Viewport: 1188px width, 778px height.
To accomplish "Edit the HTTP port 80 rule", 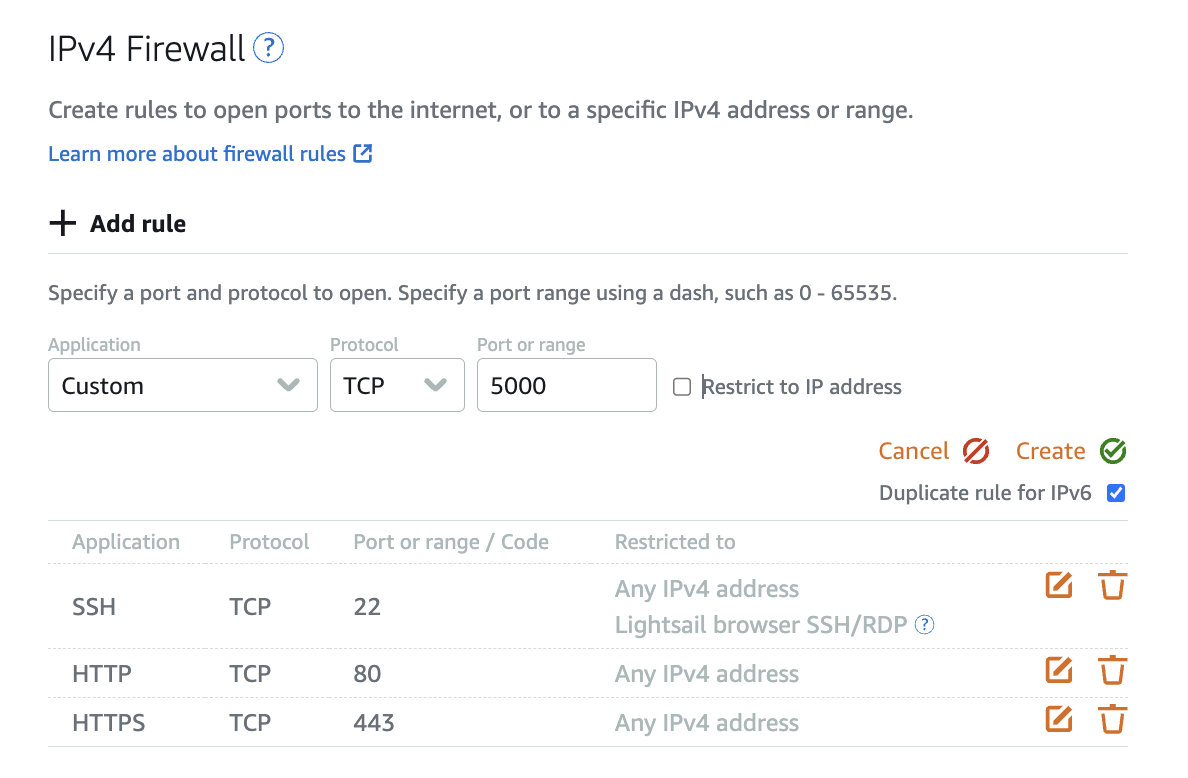I will pos(1058,670).
